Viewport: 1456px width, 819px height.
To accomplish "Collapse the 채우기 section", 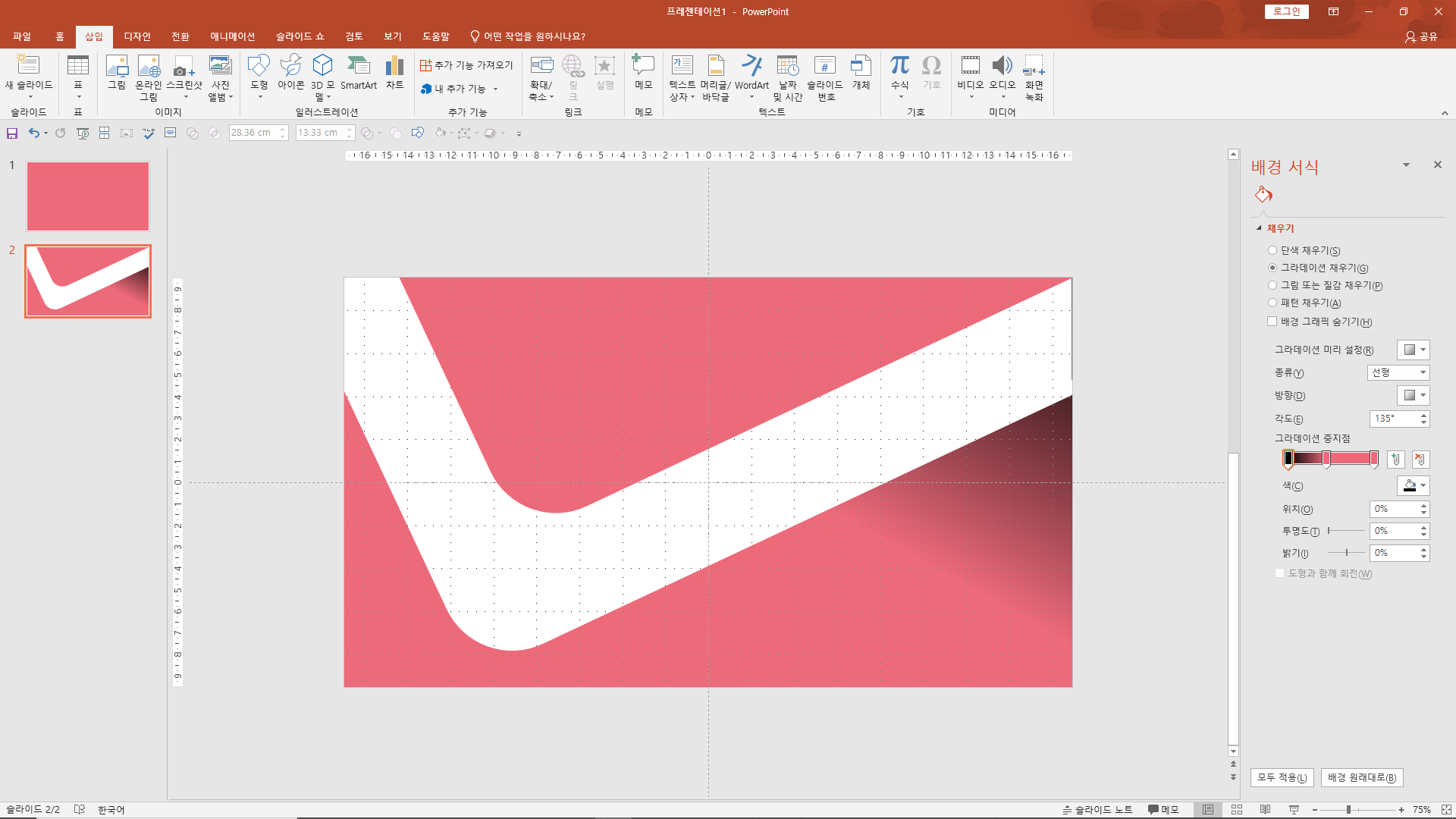I will pos(1260,228).
